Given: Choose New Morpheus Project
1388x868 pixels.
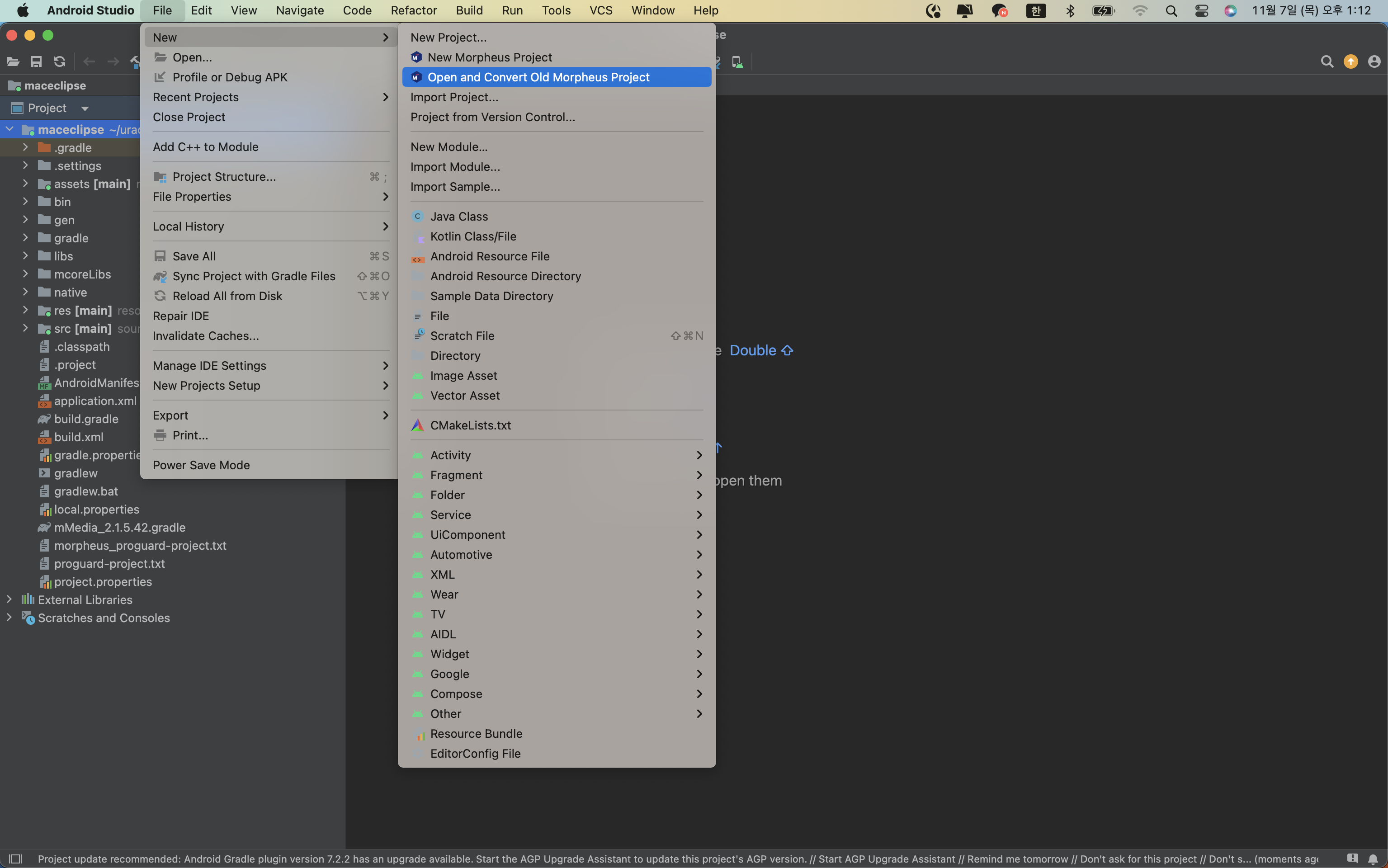Looking at the screenshot, I should pos(490,57).
